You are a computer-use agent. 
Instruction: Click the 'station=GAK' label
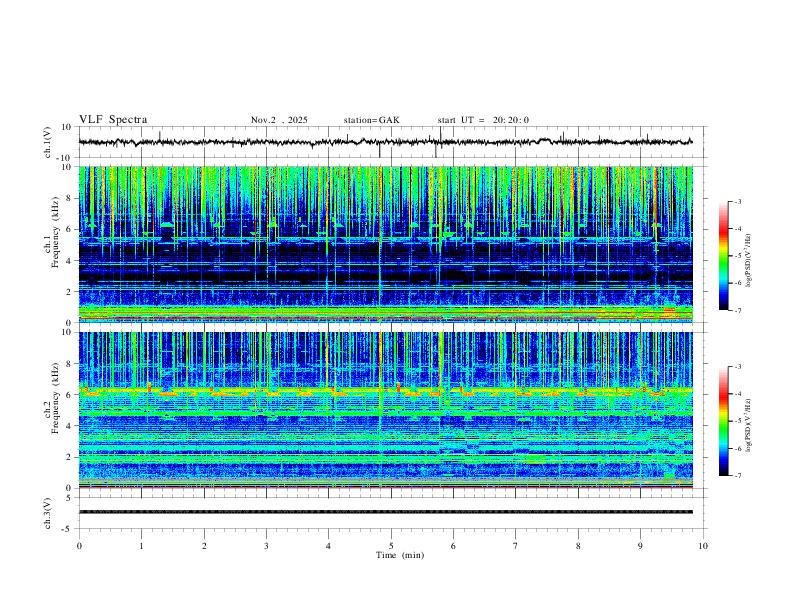[x=372, y=120]
